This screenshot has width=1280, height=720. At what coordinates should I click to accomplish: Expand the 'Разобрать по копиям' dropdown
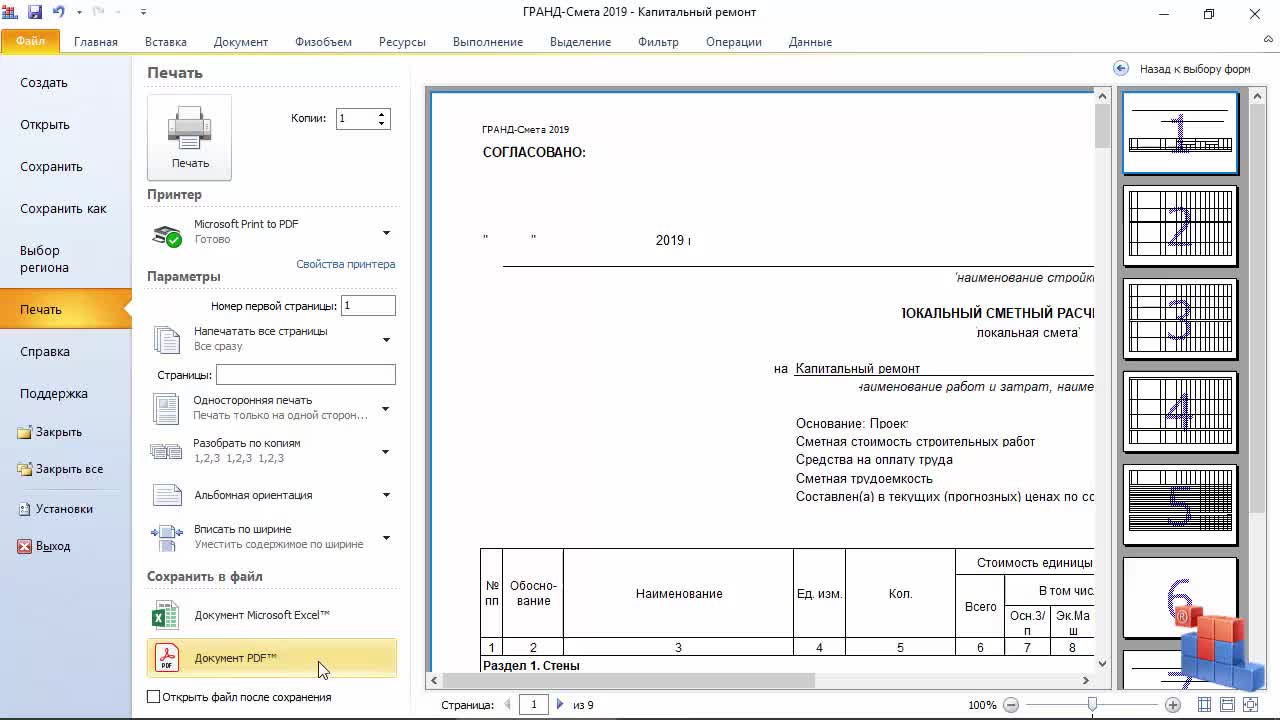coord(386,452)
